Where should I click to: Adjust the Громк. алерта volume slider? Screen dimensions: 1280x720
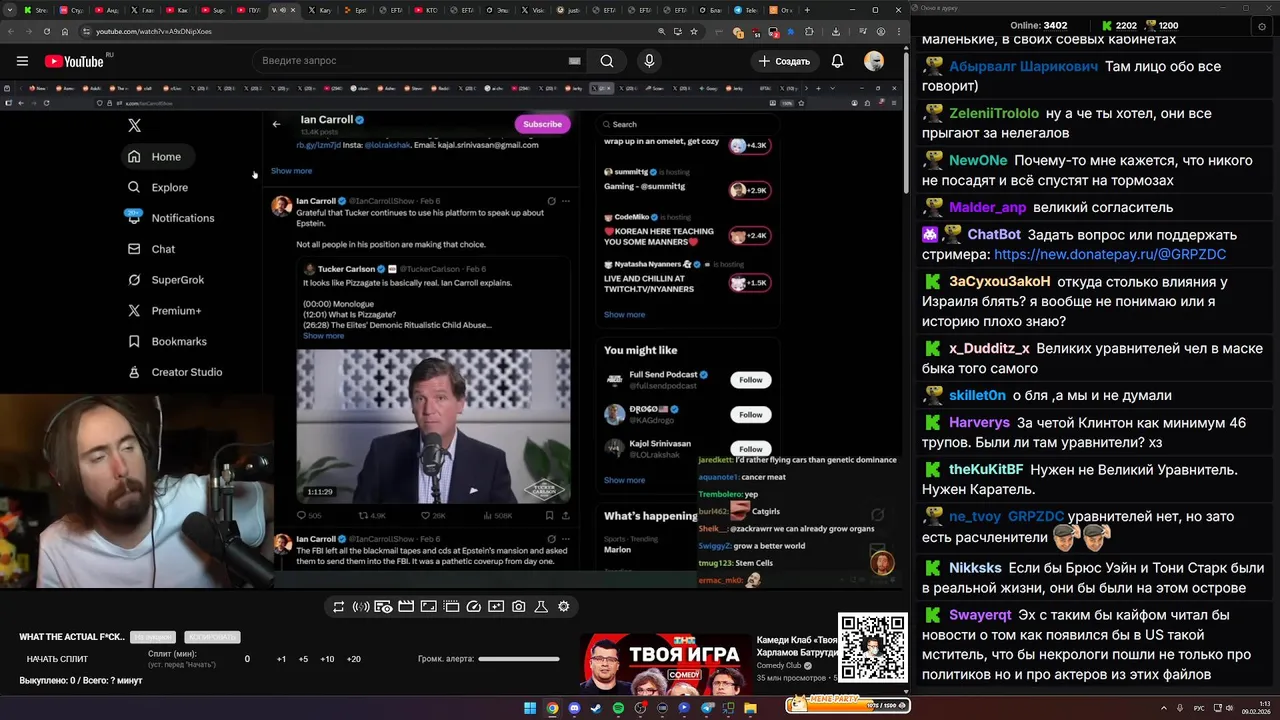[x=519, y=659]
